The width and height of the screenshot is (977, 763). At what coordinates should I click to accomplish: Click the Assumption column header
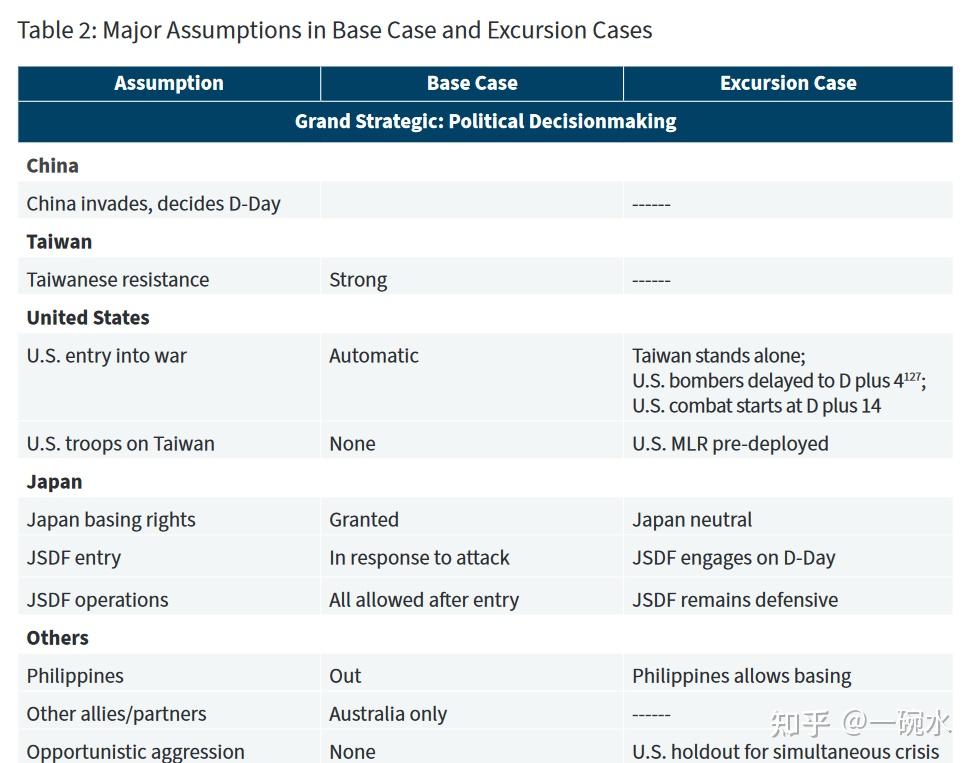pyautogui.click(x=169, y=83)
